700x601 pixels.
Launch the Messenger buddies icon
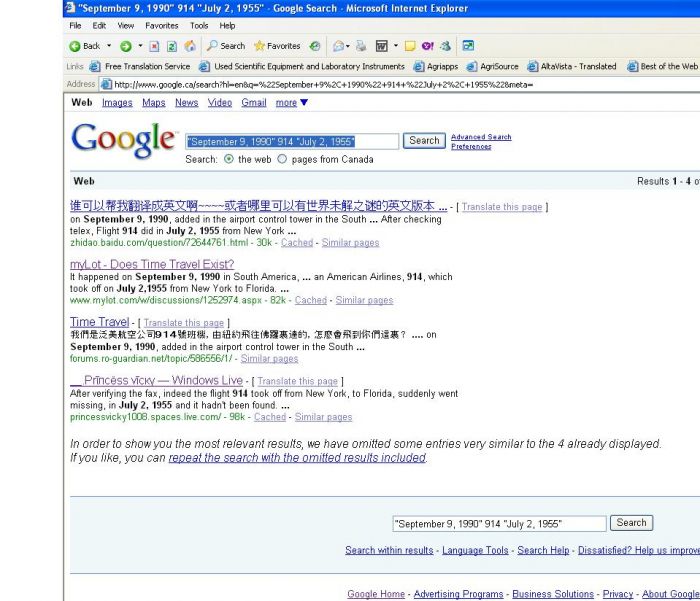(x=446, y=46)
